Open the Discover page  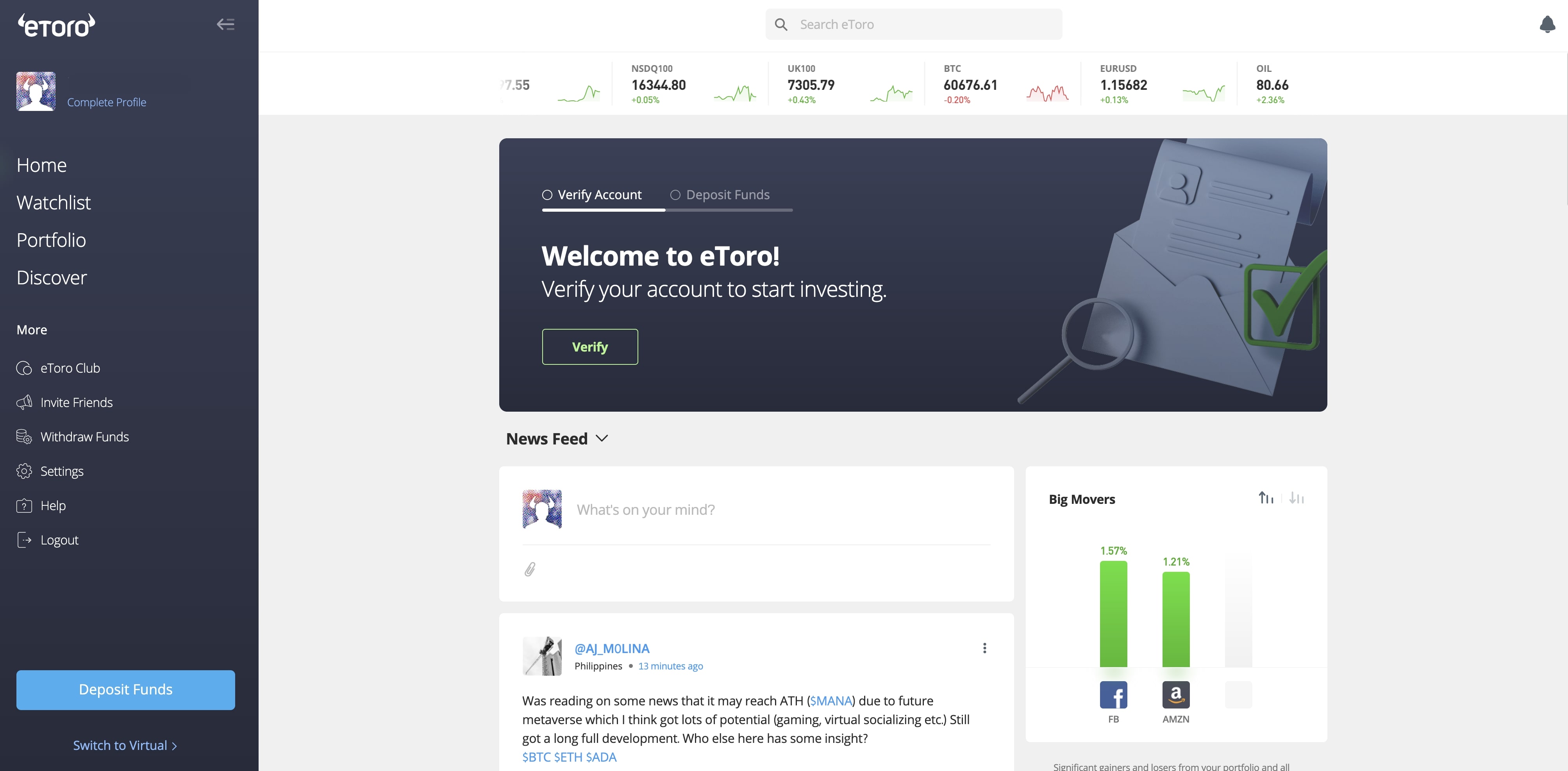[x=52, y=277]
